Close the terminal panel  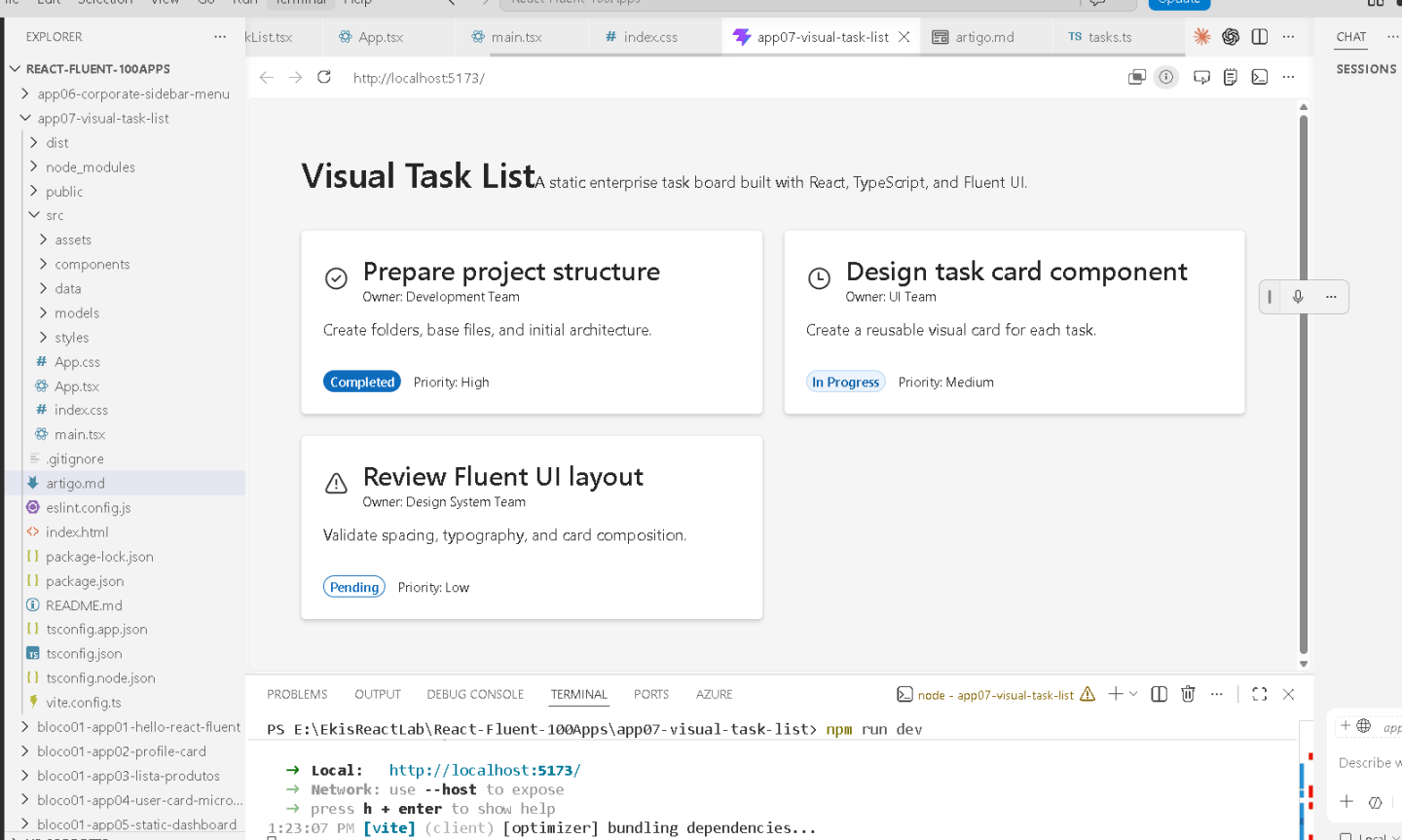(x=1288, y=694)
